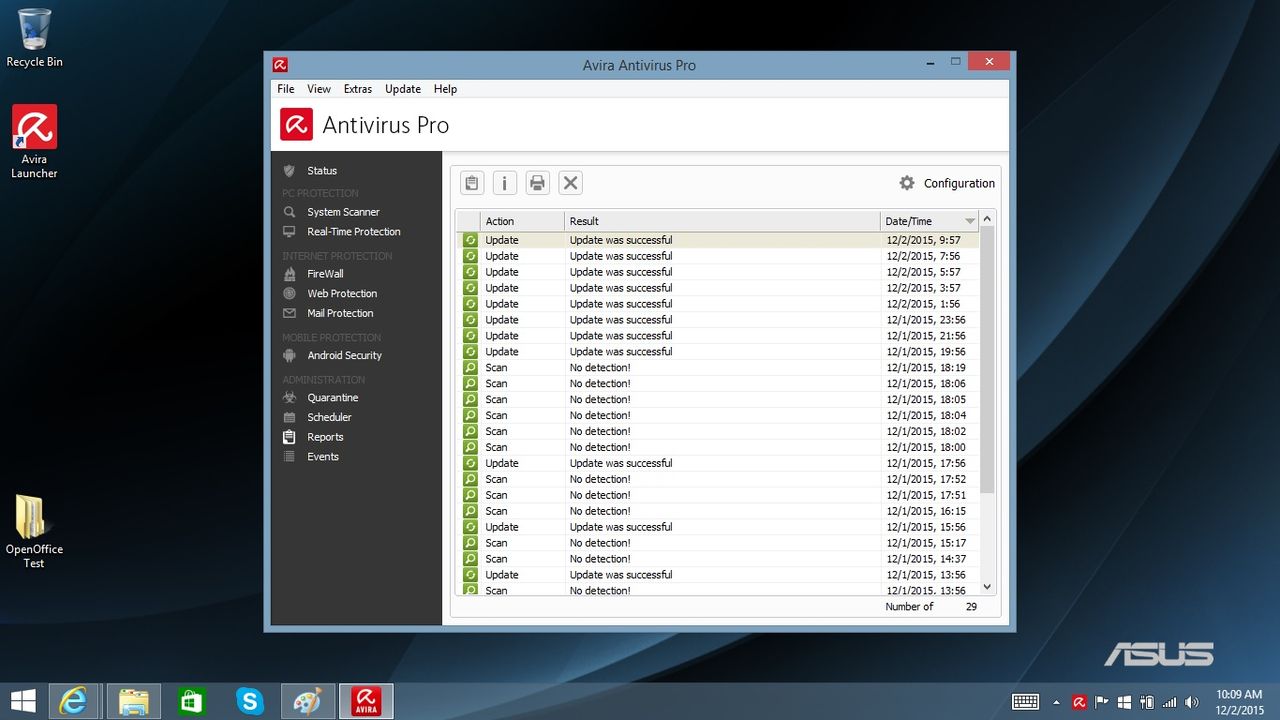This screenshot has width=1280, height=720.
Task: Select the Scan report from 12/1/2015, 18:19
Action: coord(718,368)
